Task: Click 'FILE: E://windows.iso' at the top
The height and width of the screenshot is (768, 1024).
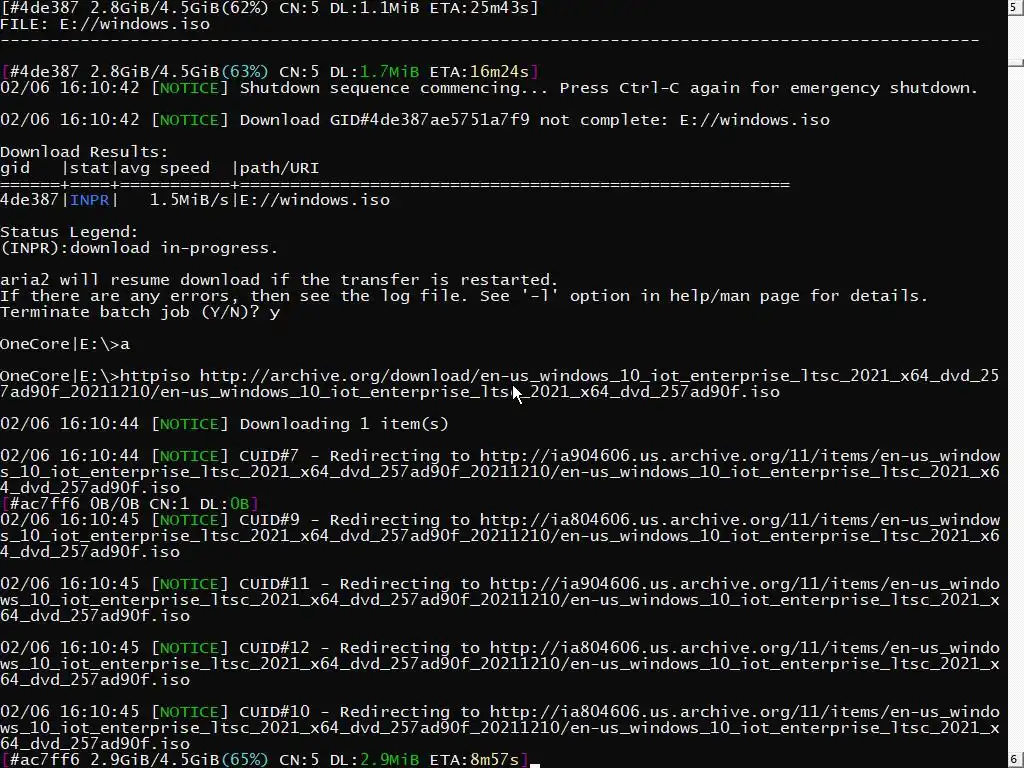Action: tap(105, 24)
